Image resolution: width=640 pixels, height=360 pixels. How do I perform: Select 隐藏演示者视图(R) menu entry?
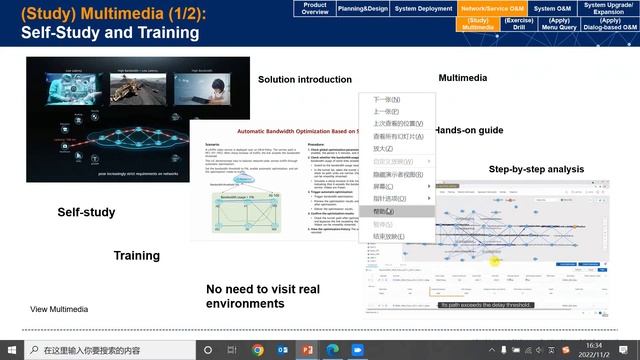pos(397,174)
